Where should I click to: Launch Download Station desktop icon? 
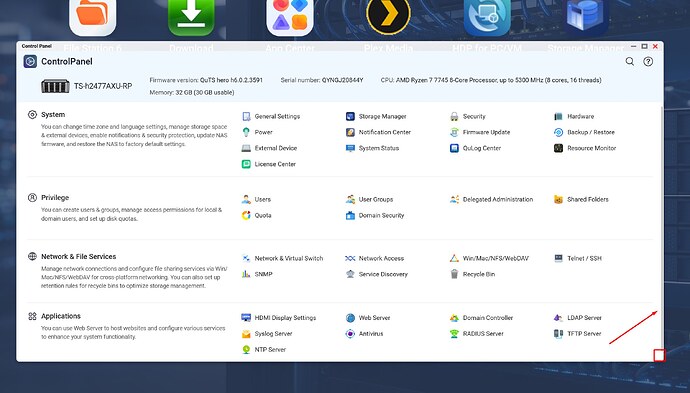[191, 18]
